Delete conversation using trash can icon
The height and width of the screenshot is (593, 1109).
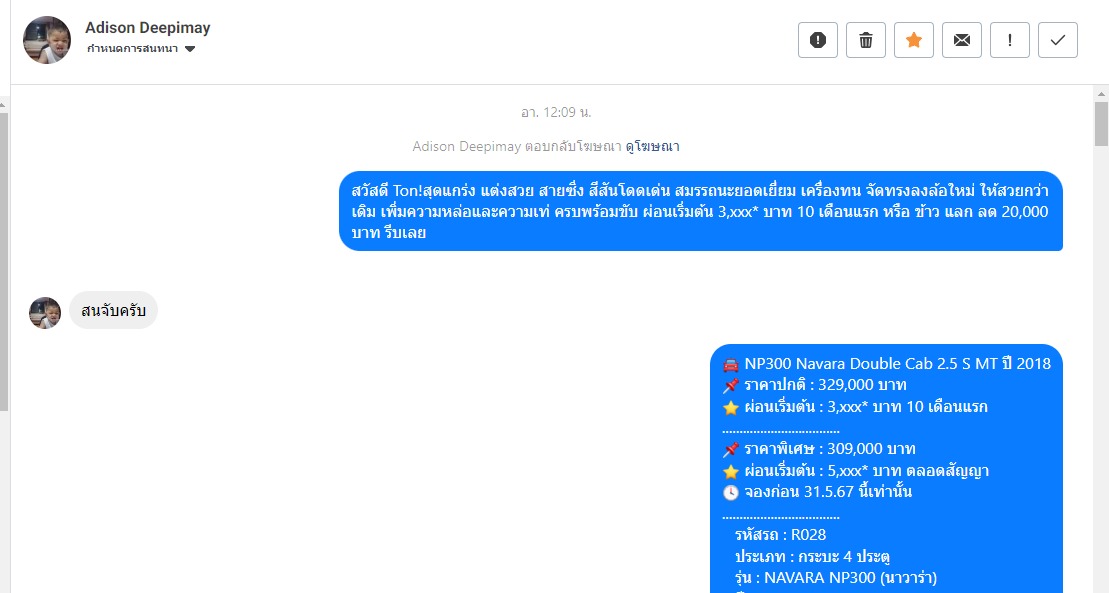click(x=866, y=40)
